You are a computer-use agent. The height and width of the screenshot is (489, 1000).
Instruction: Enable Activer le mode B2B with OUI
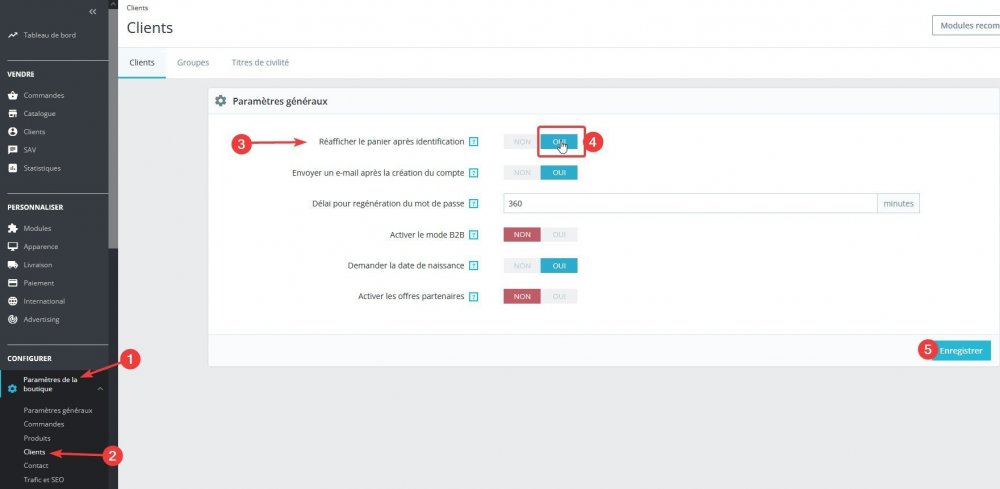tap(559, 235)
